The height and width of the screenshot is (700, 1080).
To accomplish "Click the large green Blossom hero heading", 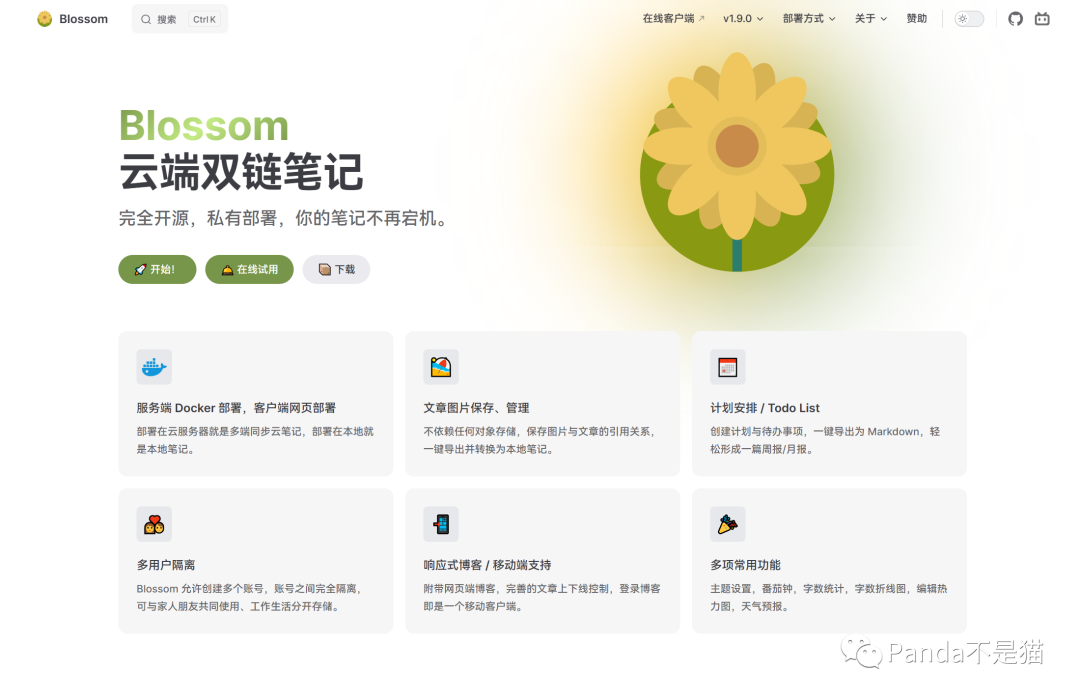I will tap(204, 126).
